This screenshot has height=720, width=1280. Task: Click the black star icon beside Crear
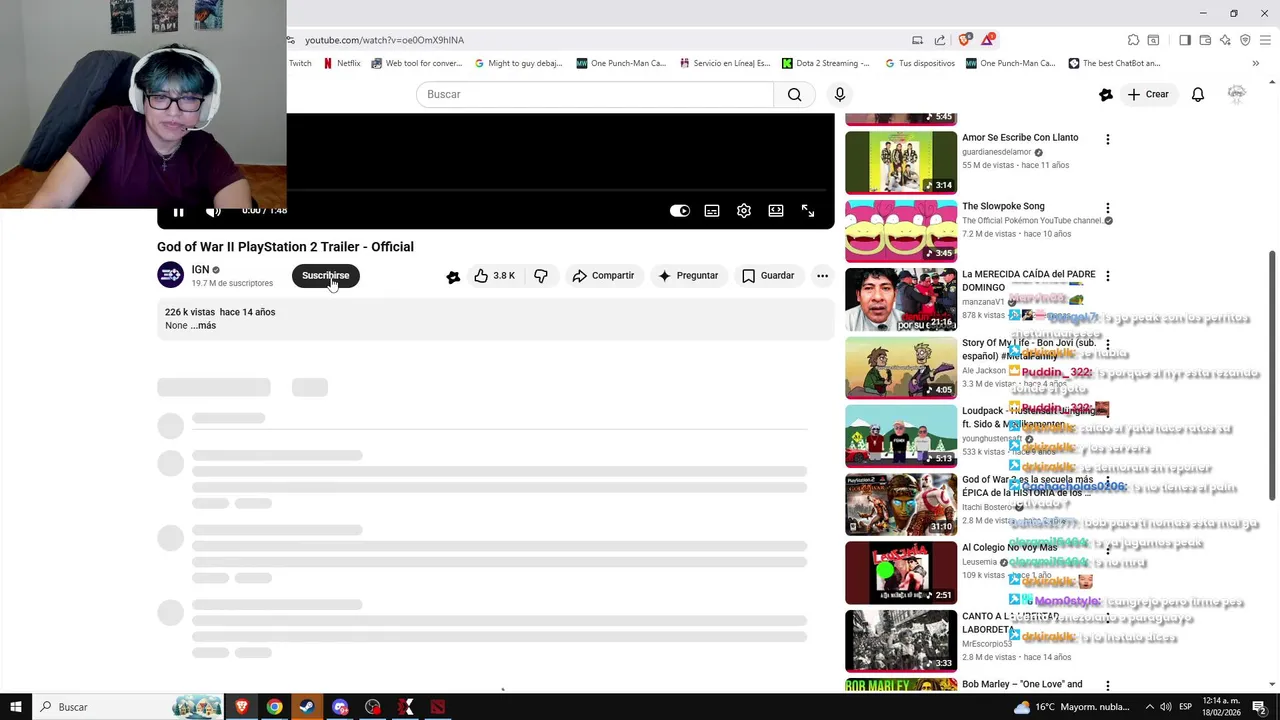click(x=1106, y=94)
